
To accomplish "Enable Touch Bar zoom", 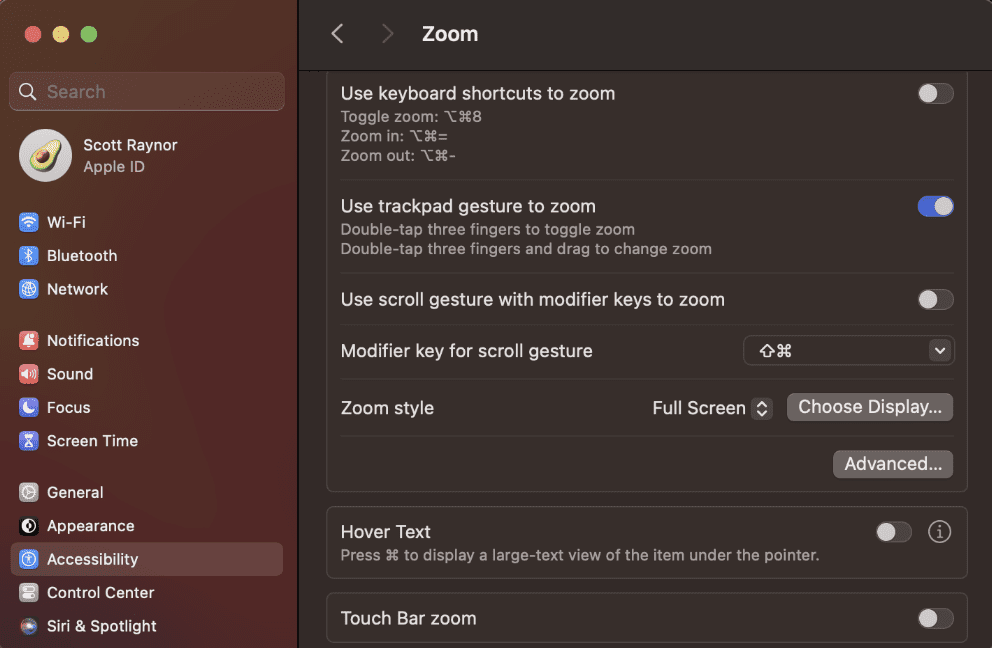I will pyautogui.click(x=935, y=618).
